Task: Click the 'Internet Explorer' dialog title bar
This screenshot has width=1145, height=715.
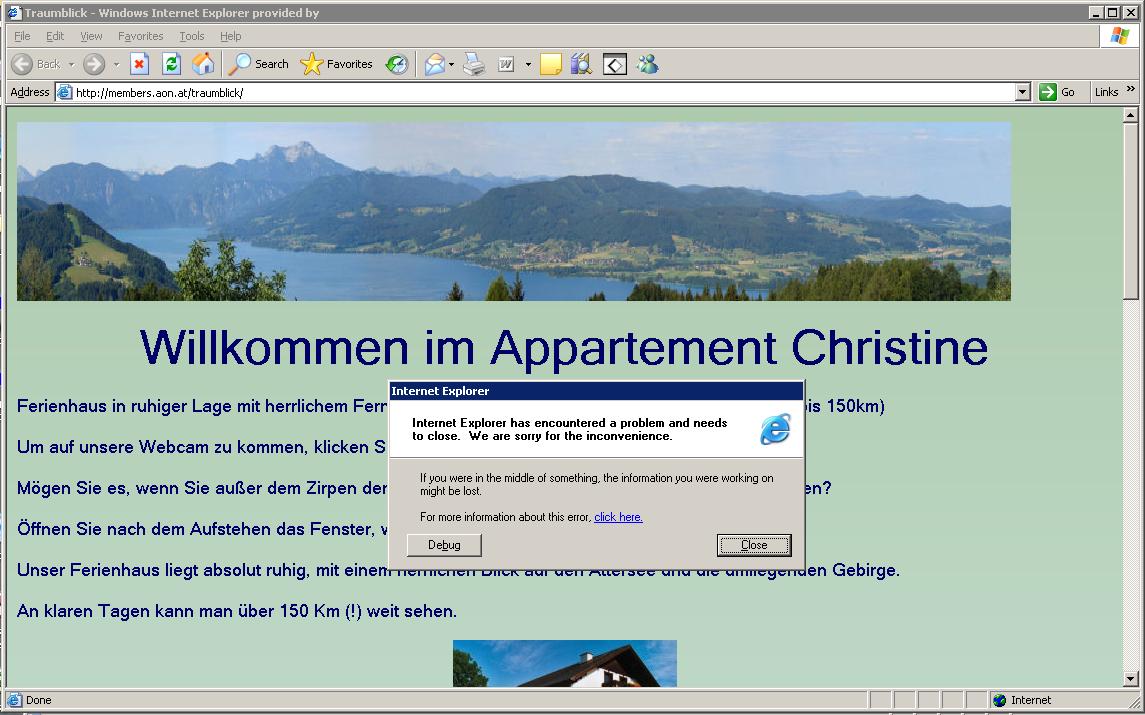Action: pyautogui.click(x=596, y=391)
